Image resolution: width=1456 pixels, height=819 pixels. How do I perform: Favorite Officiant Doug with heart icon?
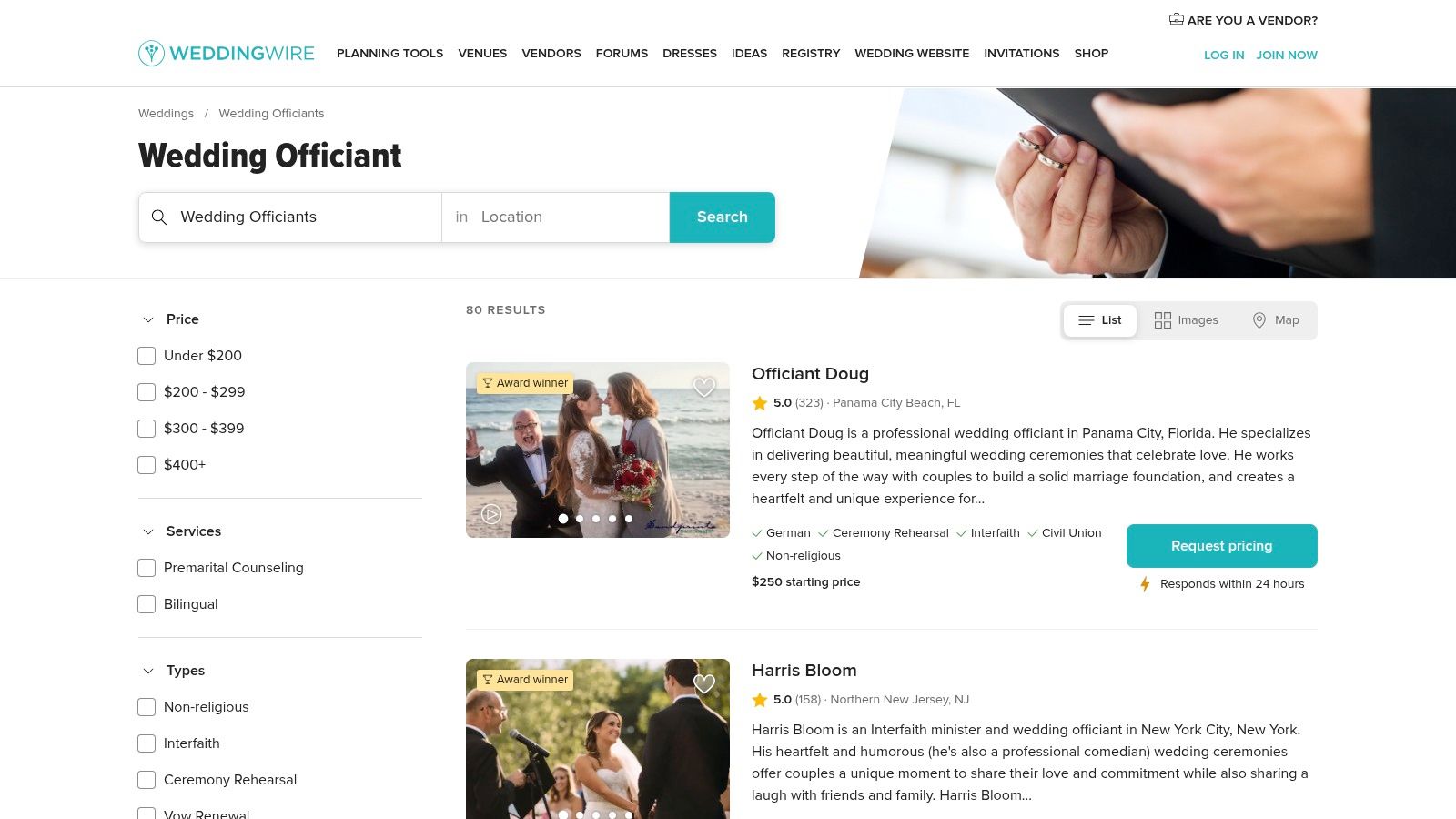(704, 388)
